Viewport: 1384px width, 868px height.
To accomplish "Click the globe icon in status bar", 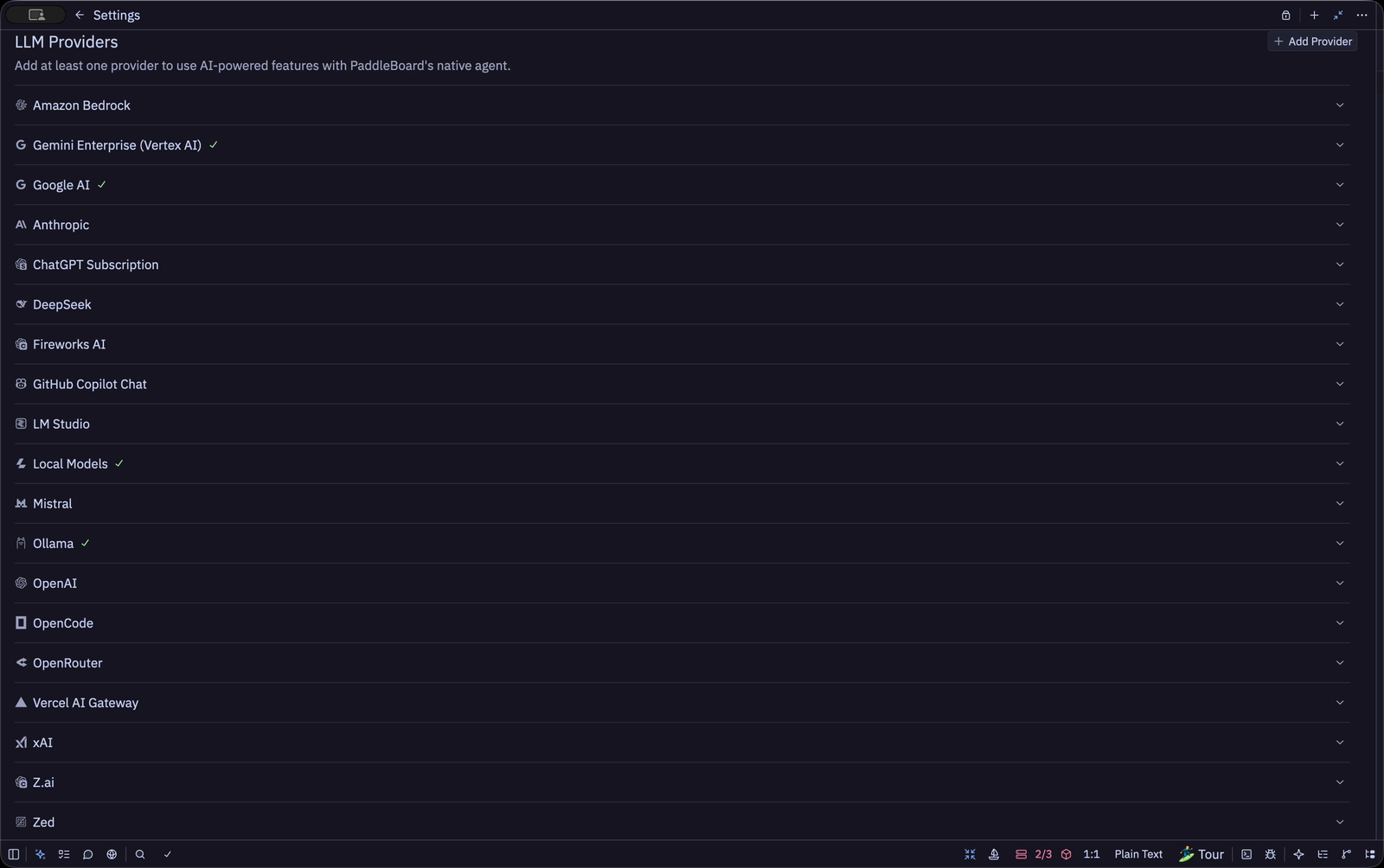I will (112, 854).
